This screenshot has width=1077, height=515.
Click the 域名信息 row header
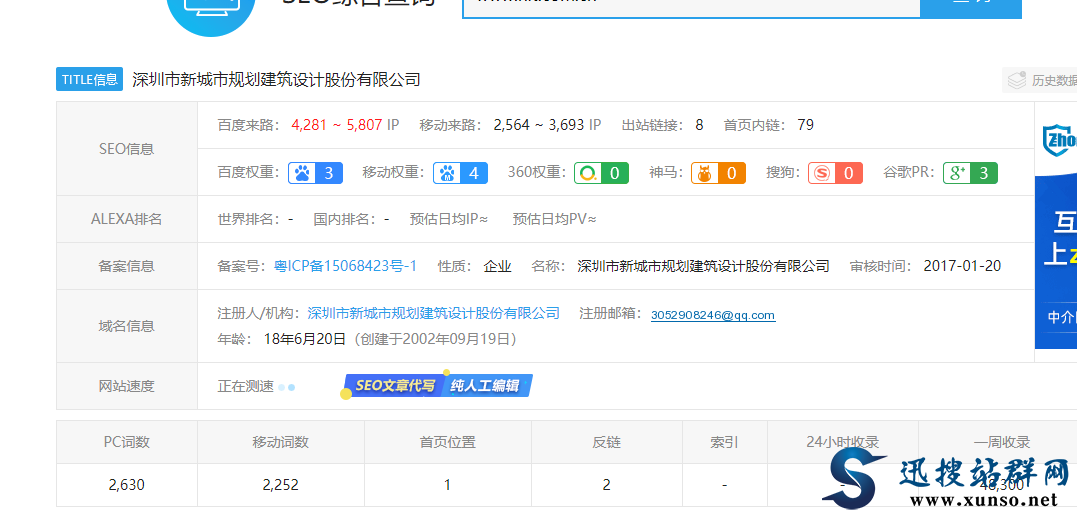tap(127, 326)
